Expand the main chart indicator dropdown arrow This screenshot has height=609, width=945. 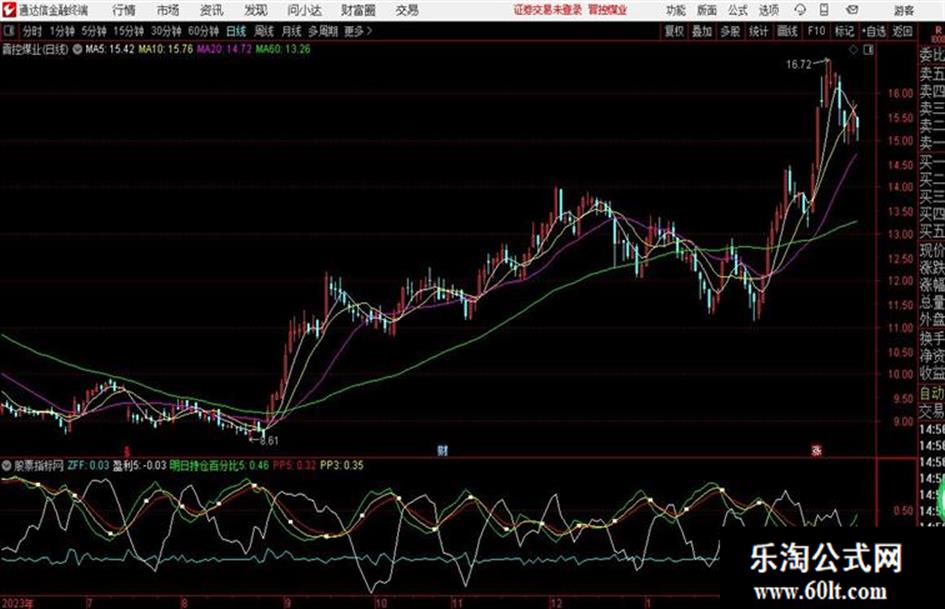[77, 49]
